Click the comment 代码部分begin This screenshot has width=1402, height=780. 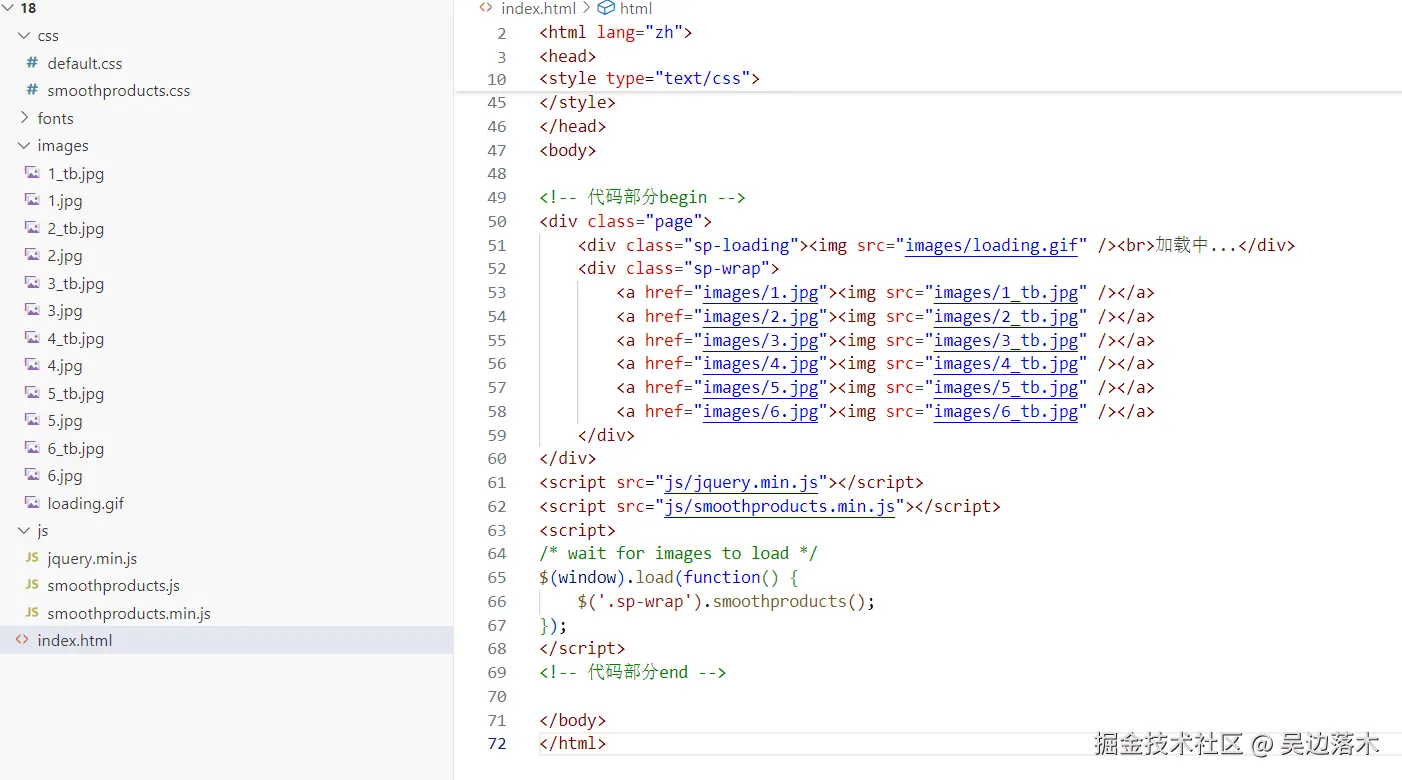(x=642, y=197)
